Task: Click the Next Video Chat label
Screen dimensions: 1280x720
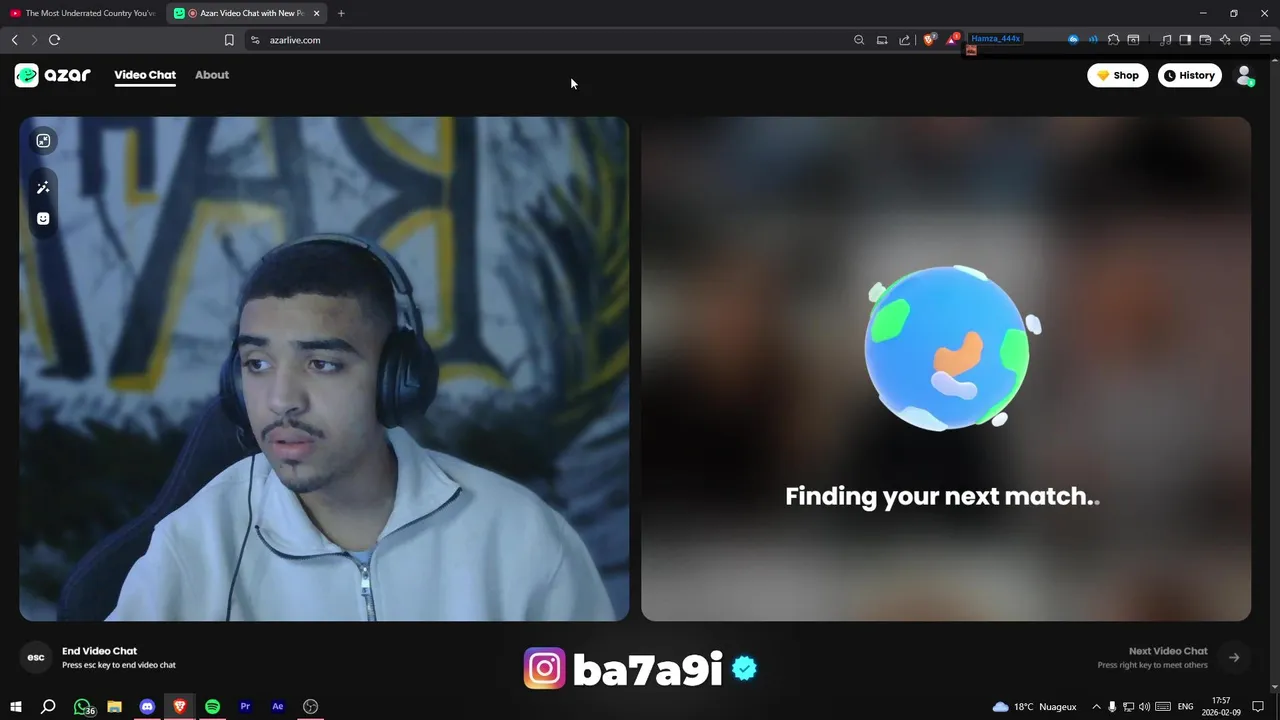Action: pos(1168,651)
